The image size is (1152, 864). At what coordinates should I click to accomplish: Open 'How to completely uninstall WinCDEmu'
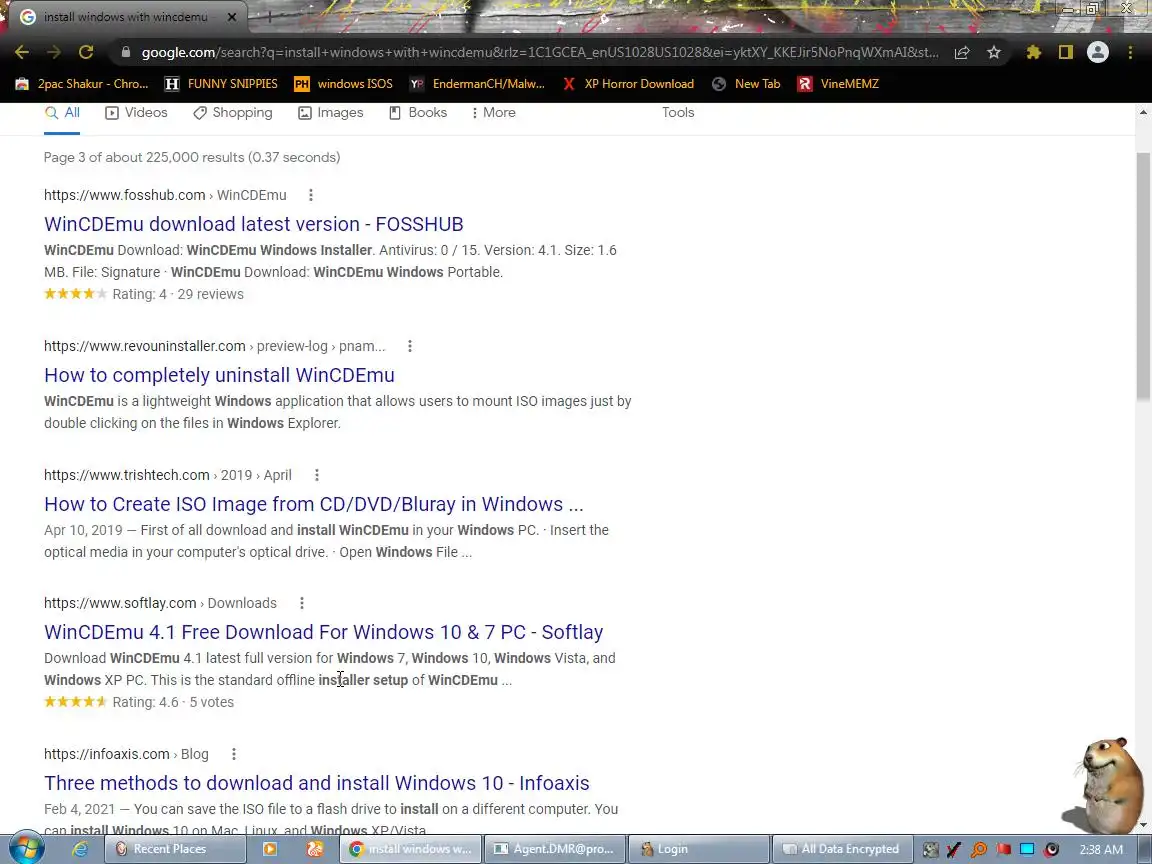click(219, 375)
